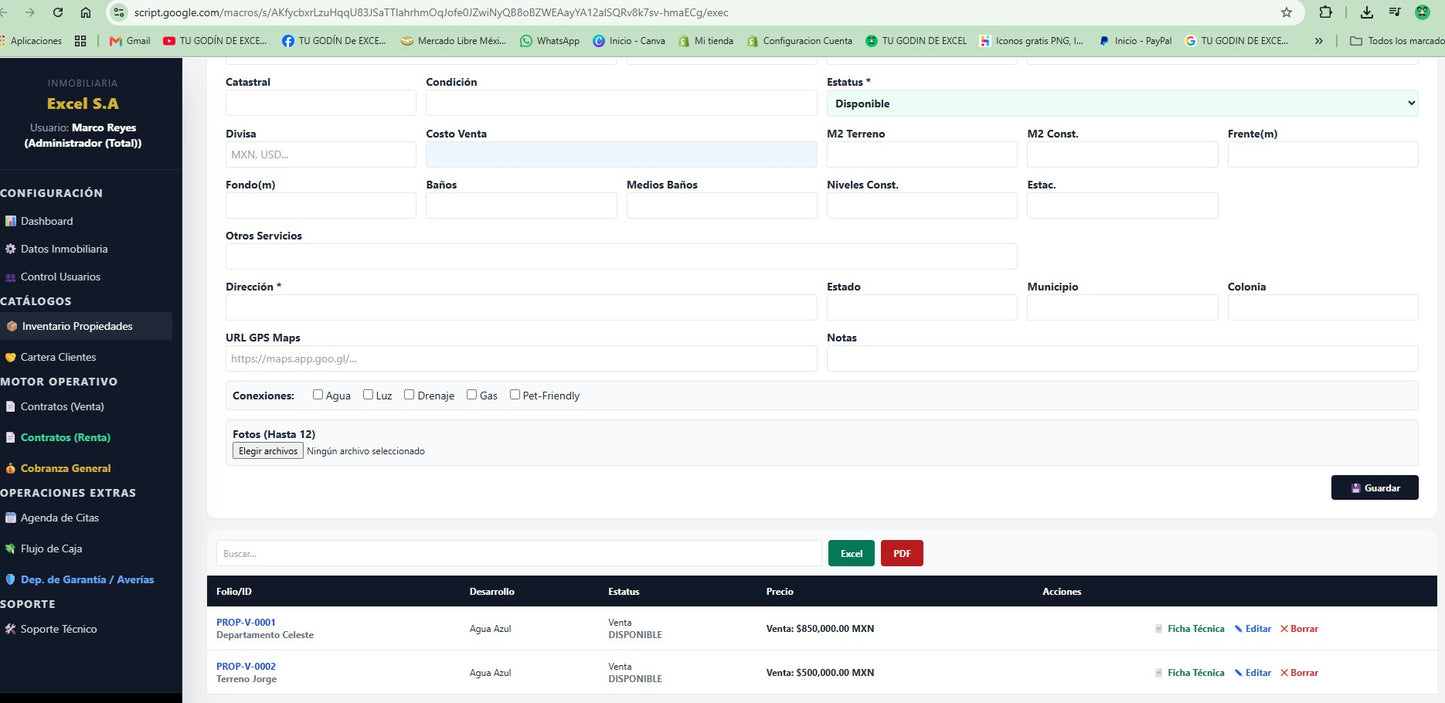Click the Divisa input field
The height and width of the screenshot is (703, 1445).
pos(321,154)
